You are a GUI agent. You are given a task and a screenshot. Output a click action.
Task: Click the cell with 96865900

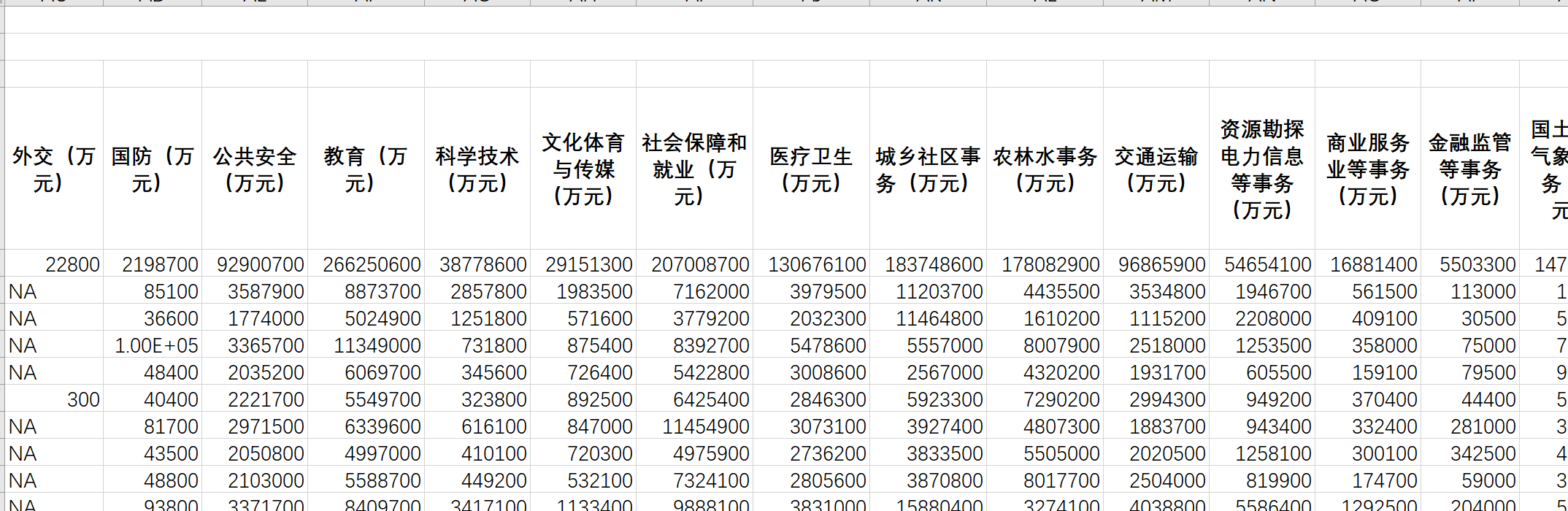pos(1156,264)
